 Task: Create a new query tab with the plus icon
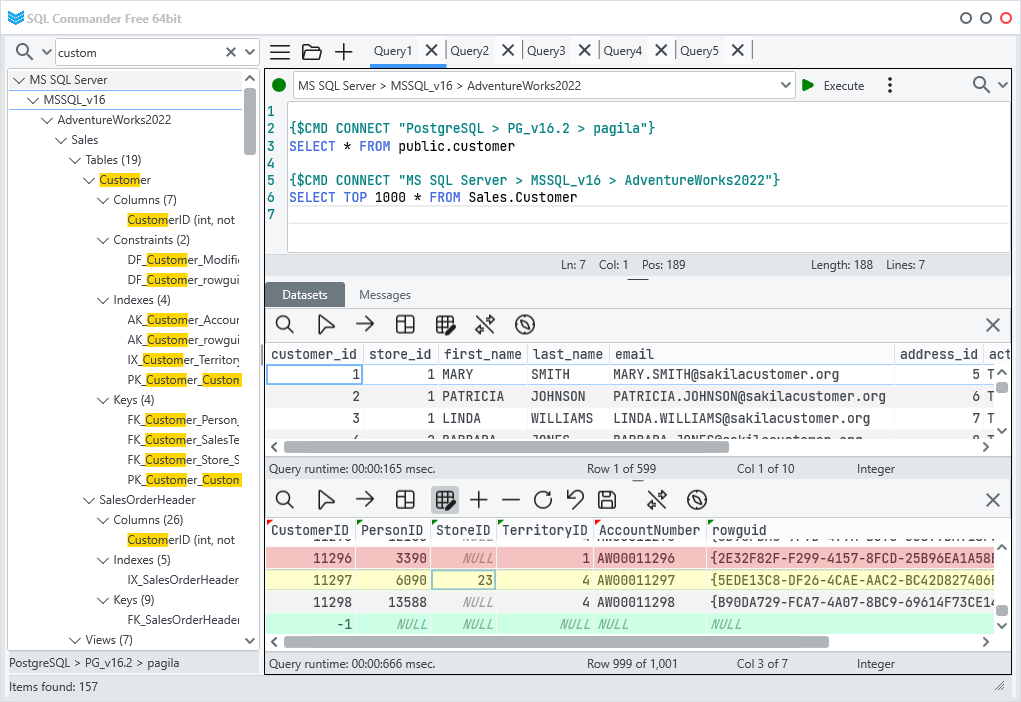tap(343, 51)
